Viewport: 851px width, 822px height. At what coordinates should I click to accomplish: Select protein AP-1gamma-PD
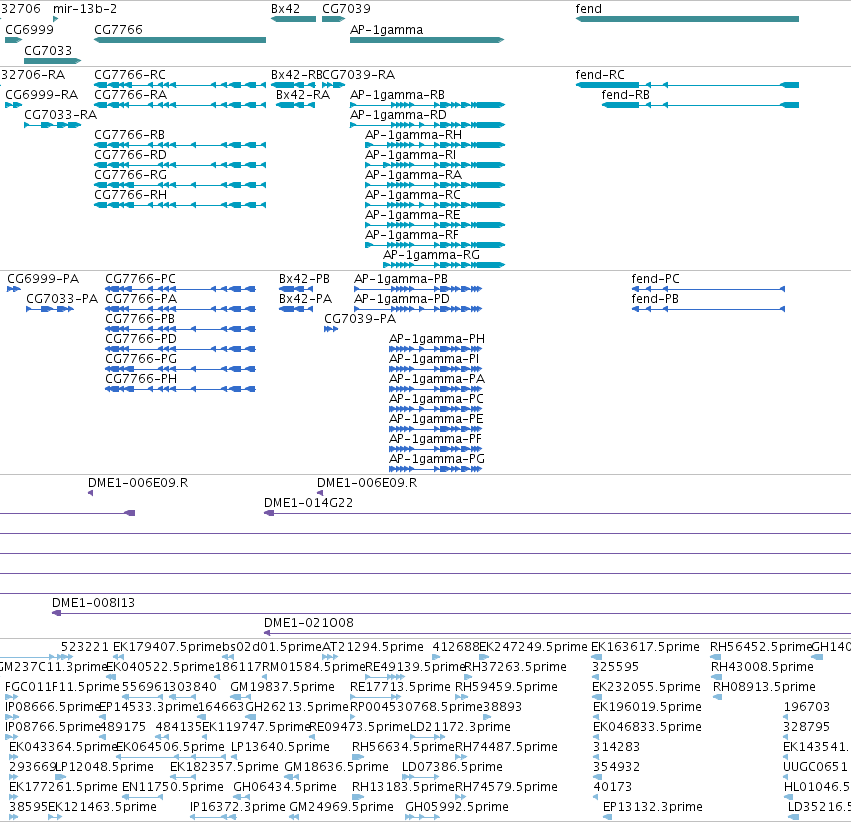click(402, 299)
